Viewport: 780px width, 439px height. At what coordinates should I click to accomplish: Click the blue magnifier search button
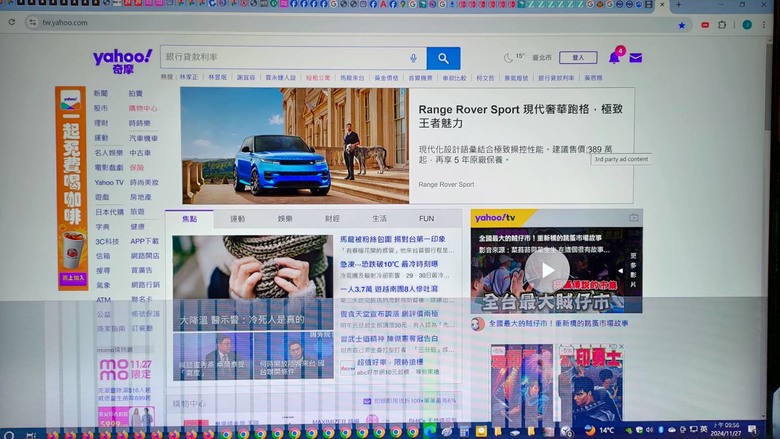tap(443, 58)
